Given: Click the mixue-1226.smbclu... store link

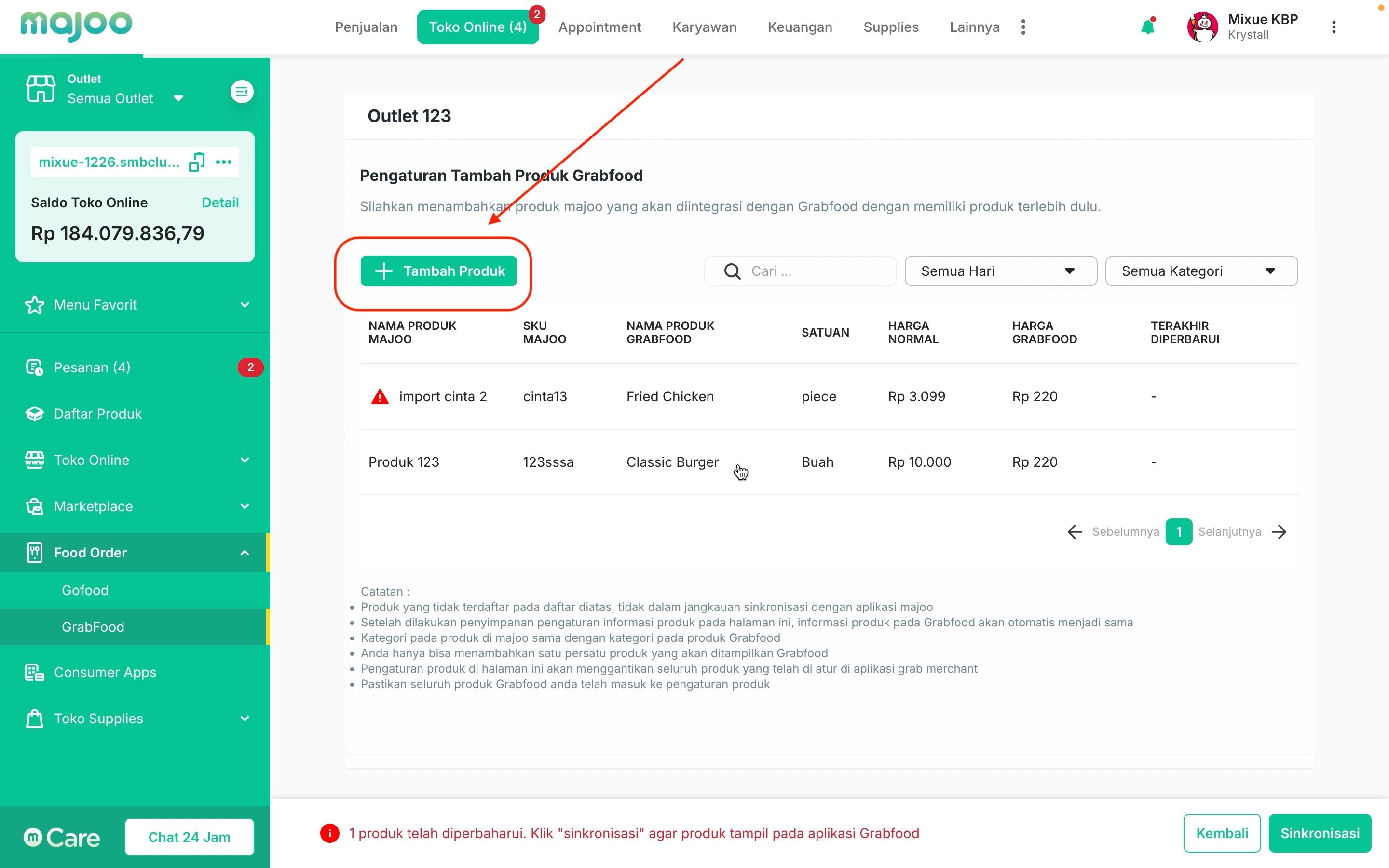Looking at the screenshot, I should [109, 162].
